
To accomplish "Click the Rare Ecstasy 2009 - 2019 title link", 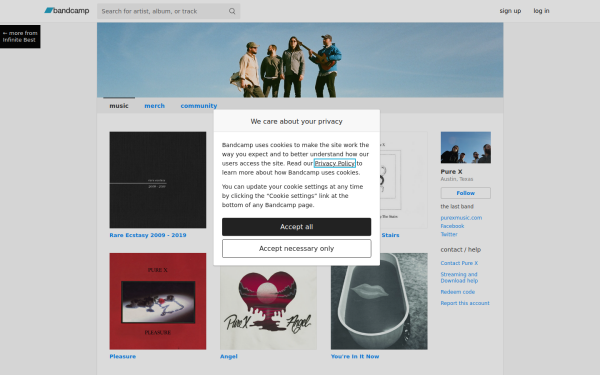I will point(148,235).
